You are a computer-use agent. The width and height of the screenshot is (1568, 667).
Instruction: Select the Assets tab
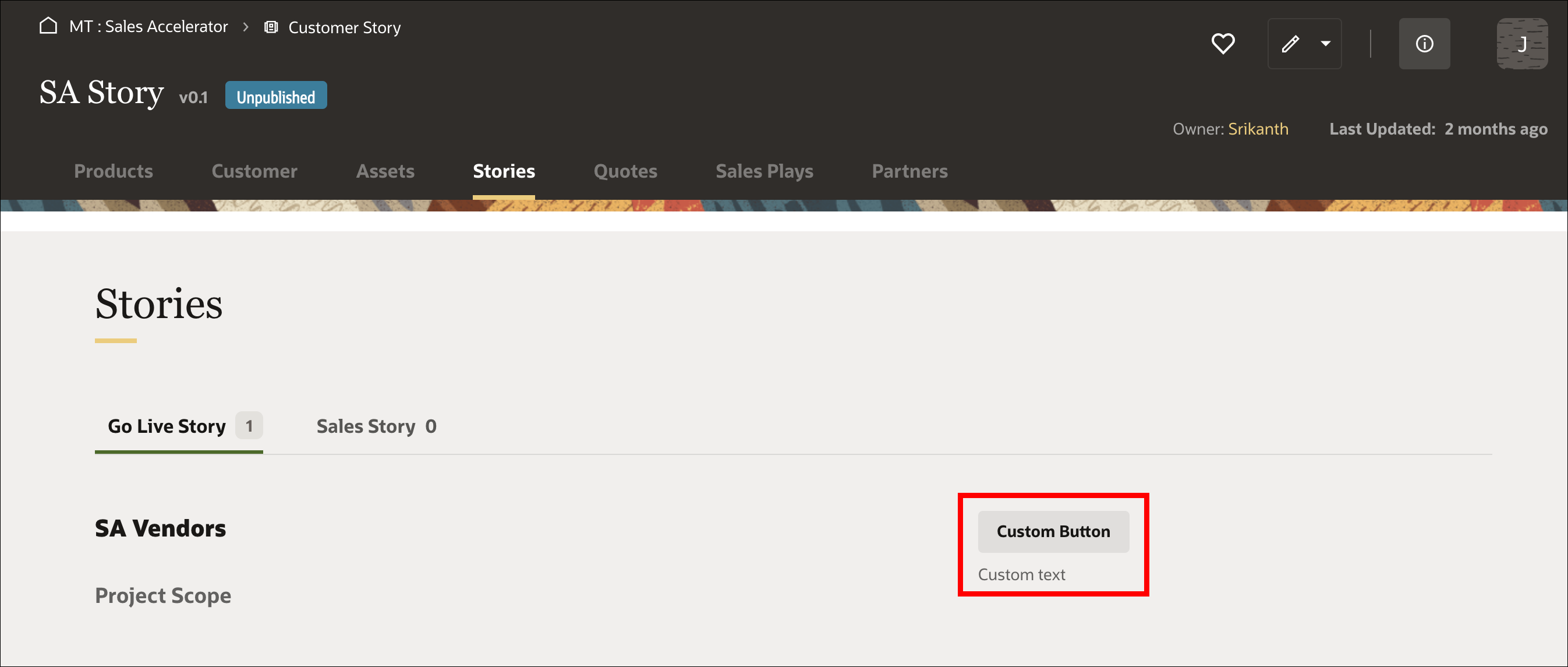click(x=385, y=171)
